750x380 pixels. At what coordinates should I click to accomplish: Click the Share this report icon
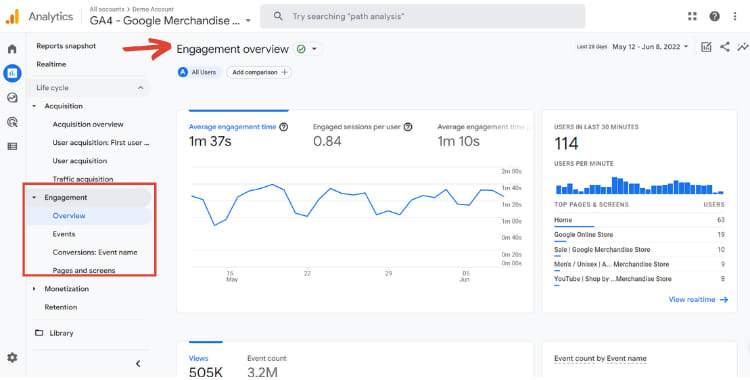(x=725, y=47)
